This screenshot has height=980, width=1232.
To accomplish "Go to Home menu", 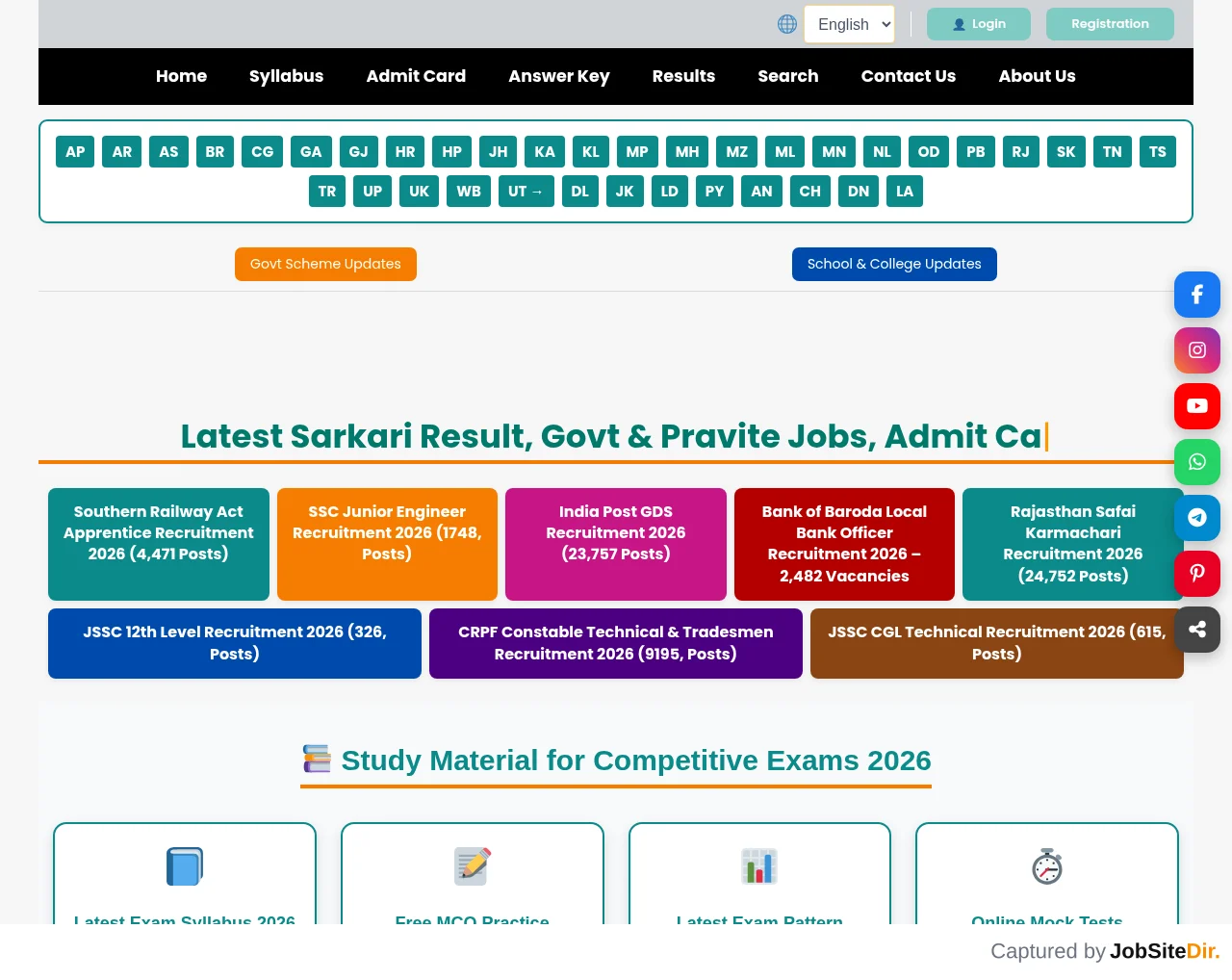I will click(x=181, y=76).
